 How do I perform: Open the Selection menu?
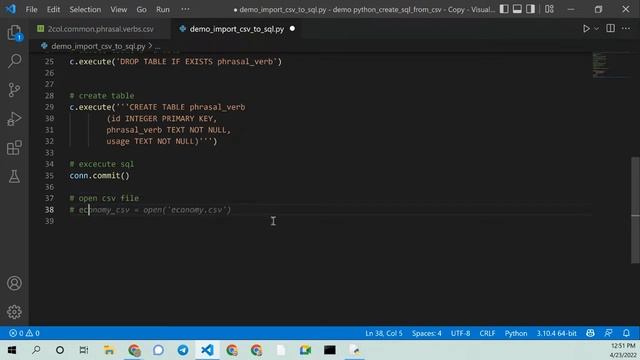click(85, 9)
